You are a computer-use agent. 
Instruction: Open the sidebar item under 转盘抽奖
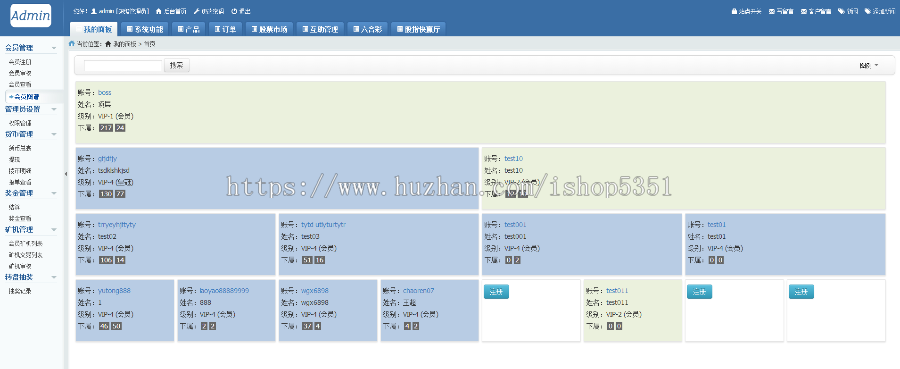click(x=20, y=290)
